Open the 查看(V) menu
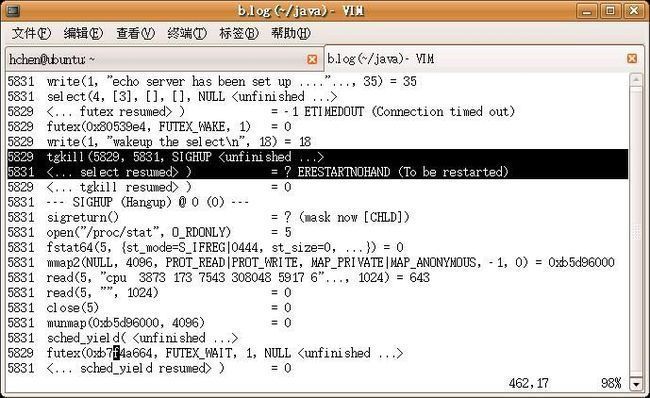650x398 pixels. tap(136, 33)
